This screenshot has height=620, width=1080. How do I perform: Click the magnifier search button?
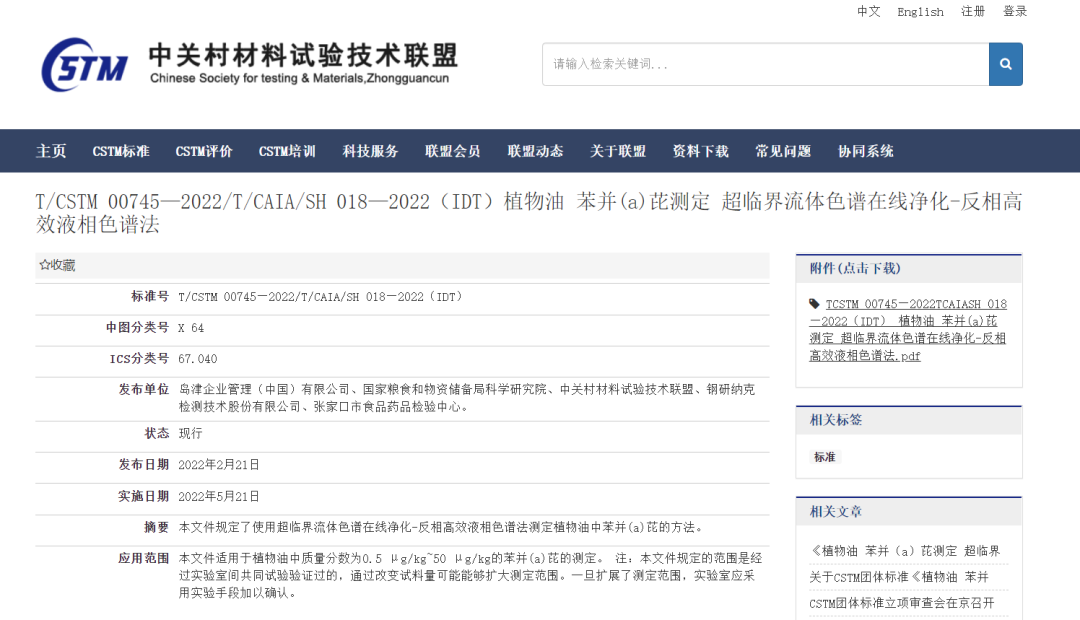coord(1005,64)
